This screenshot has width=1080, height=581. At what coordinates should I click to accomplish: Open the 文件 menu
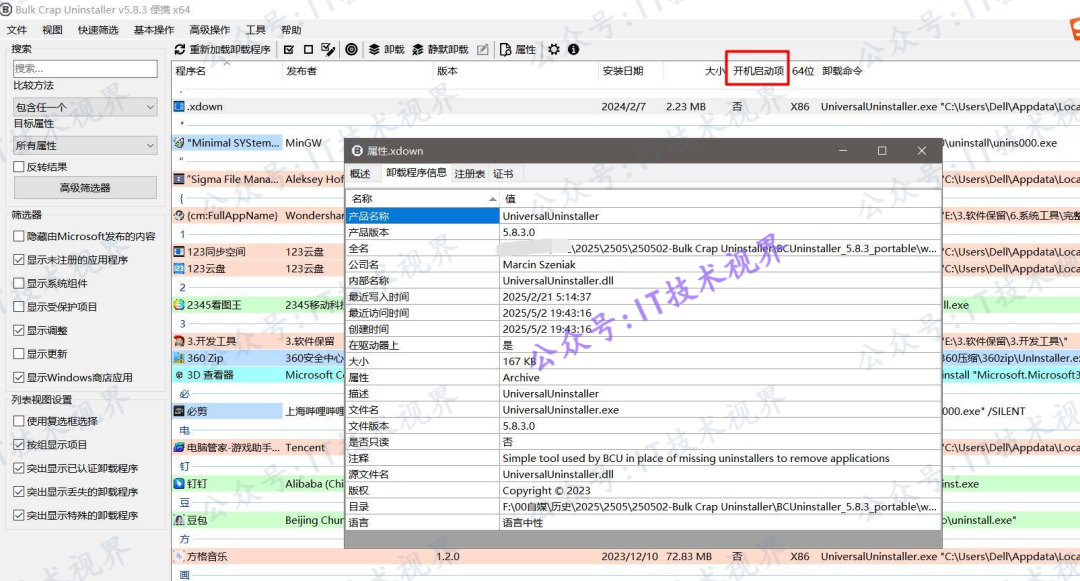click(17, 30)
